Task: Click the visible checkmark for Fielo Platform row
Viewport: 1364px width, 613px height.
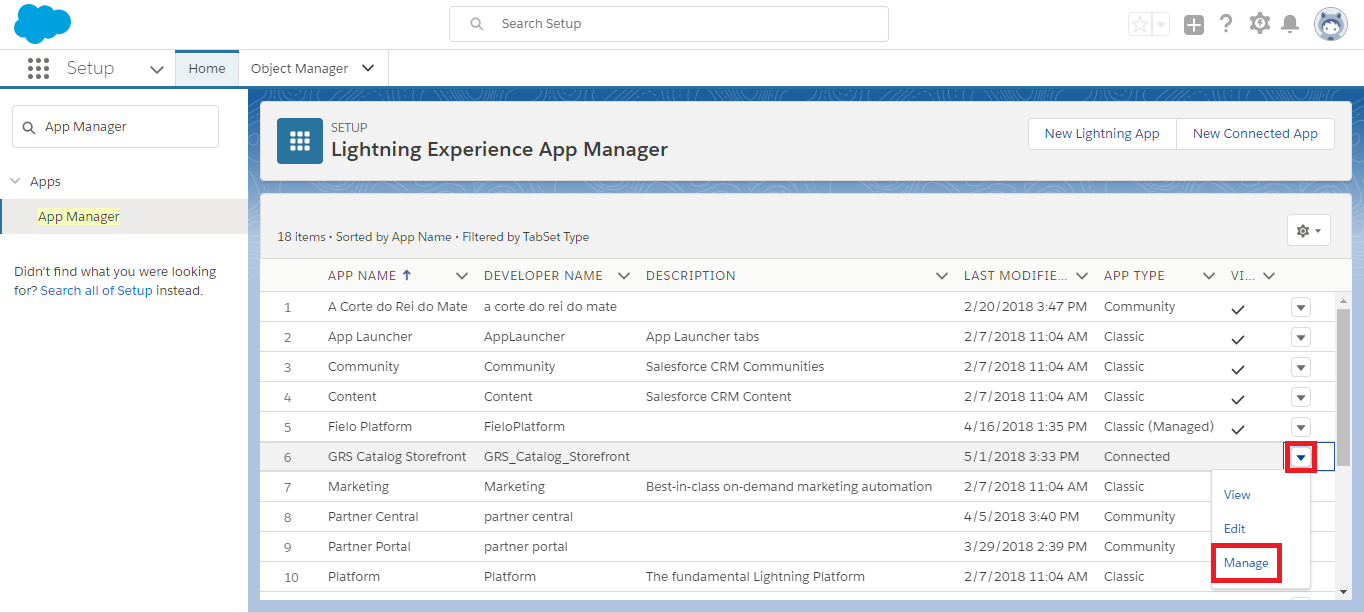Action: [x=1238, y=429]
